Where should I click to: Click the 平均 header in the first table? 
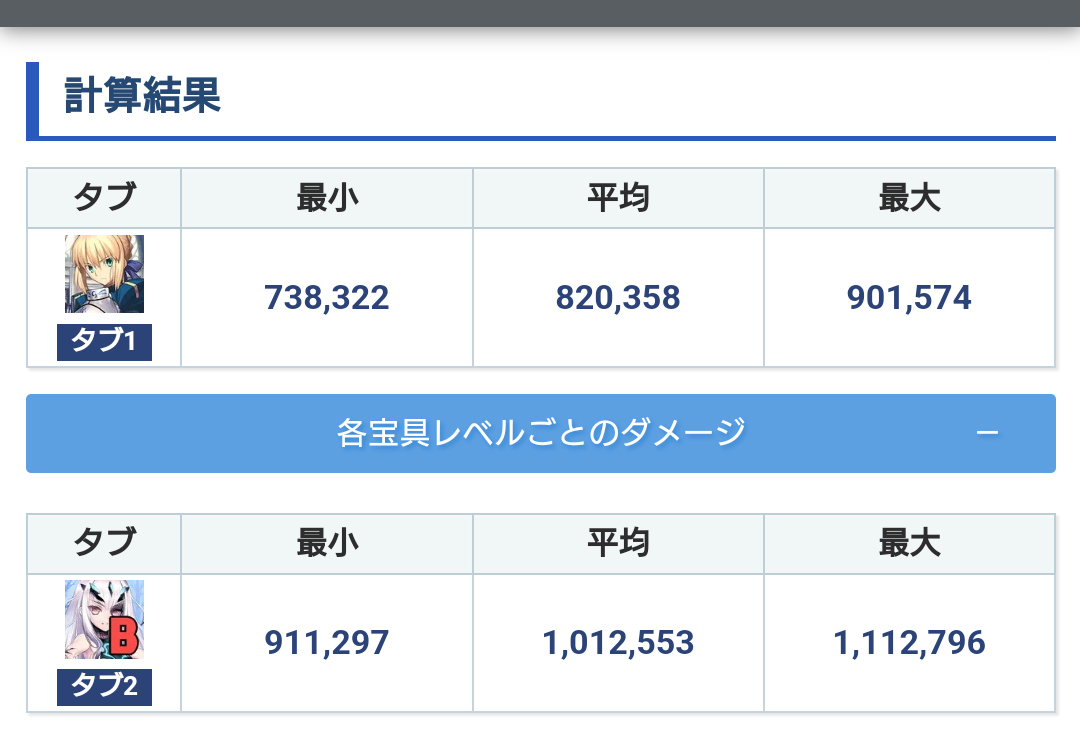coord(618,198)
